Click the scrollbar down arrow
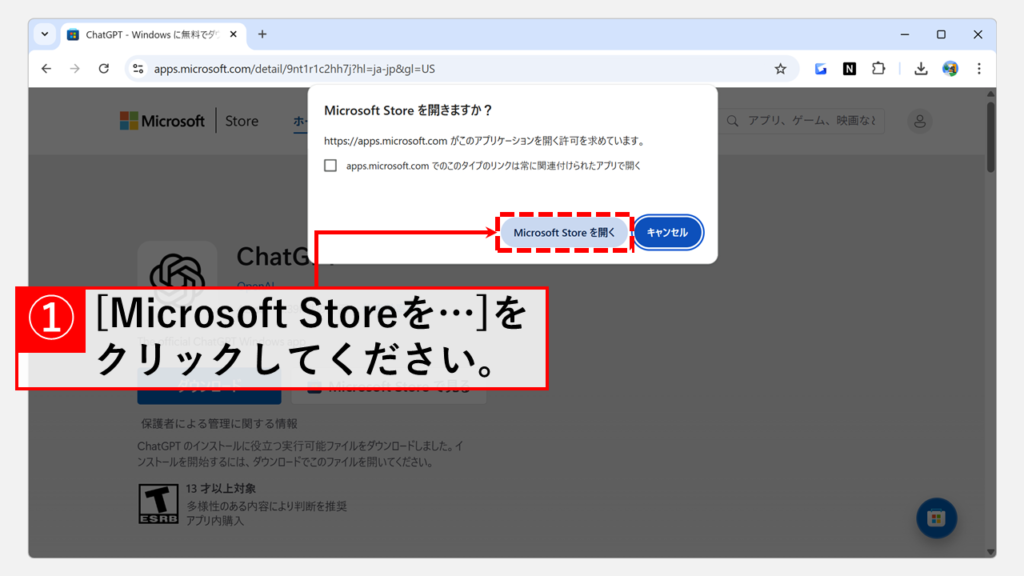Image resolution: width=1024 pixels, height=576 pixels. pyautogui.click(x=991, y=552)
